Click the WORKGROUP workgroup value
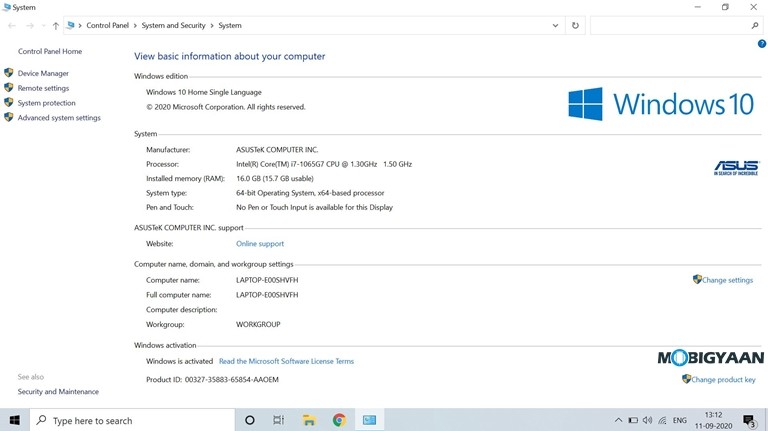The image size is (768, 431). pos(258,324)
